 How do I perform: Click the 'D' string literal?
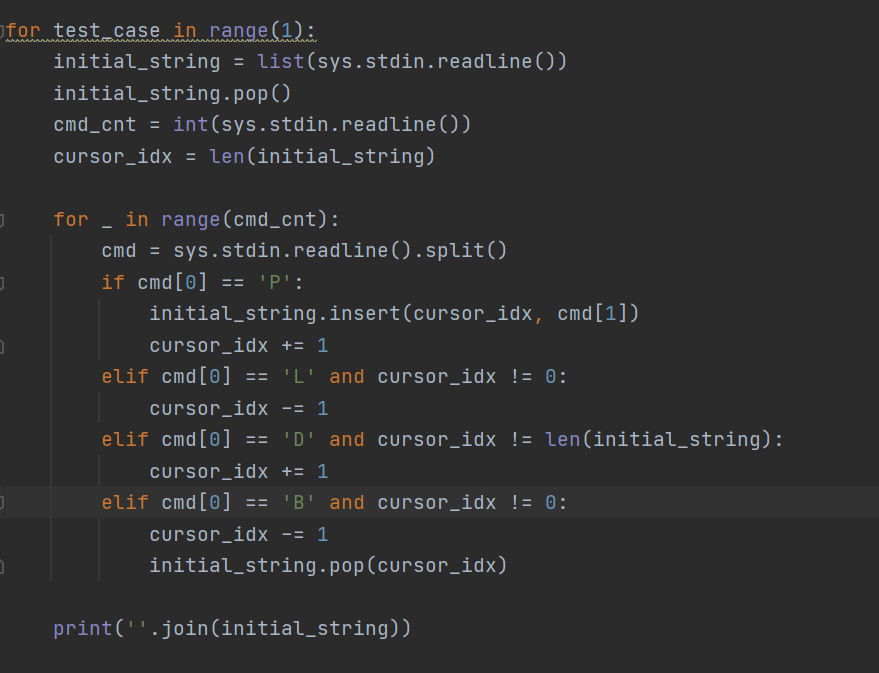click(298, 439)
